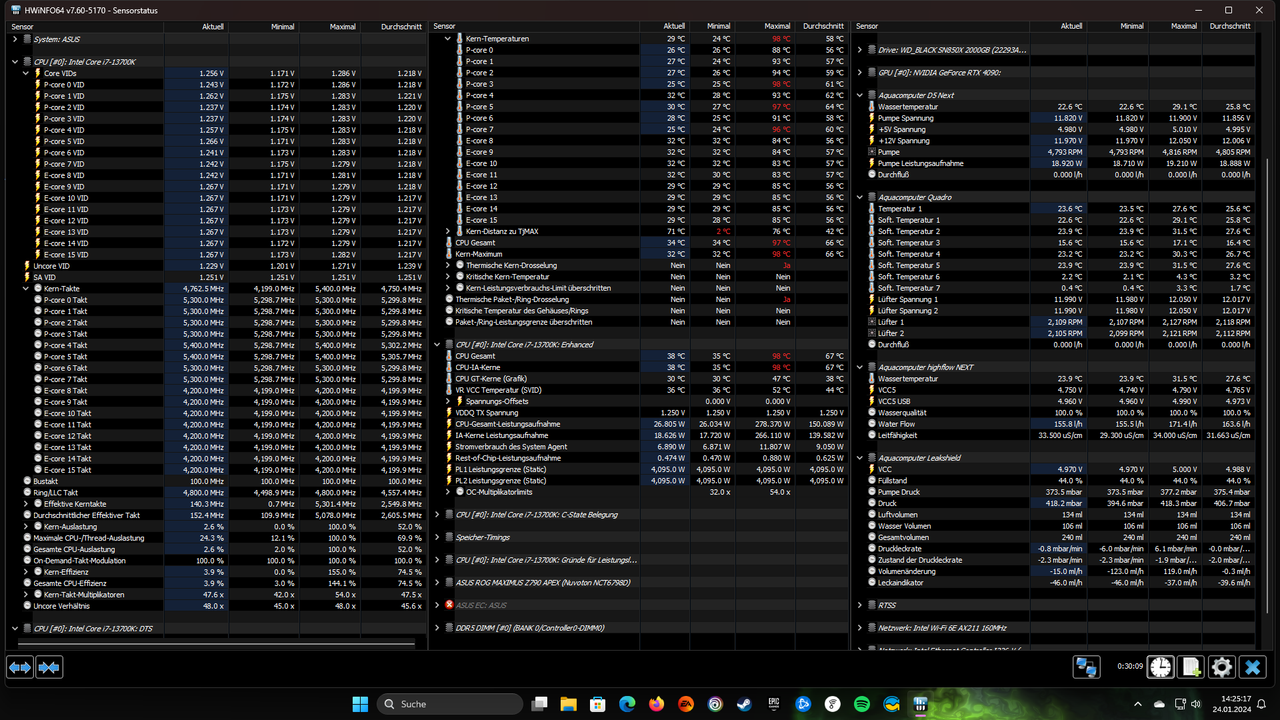Click the icon beside Water Flow
This screenshot has width=1280, height=720.
(872, 424)
